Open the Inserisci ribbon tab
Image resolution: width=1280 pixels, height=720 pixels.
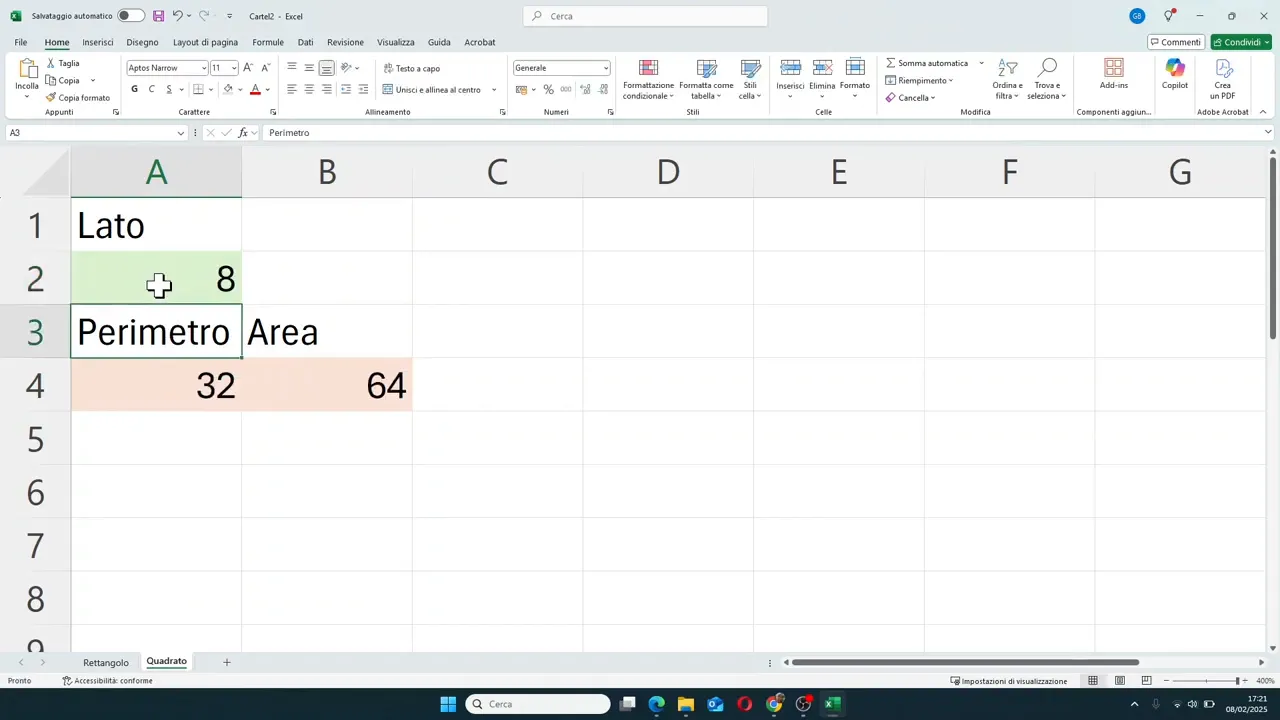(x=98, y=42)
